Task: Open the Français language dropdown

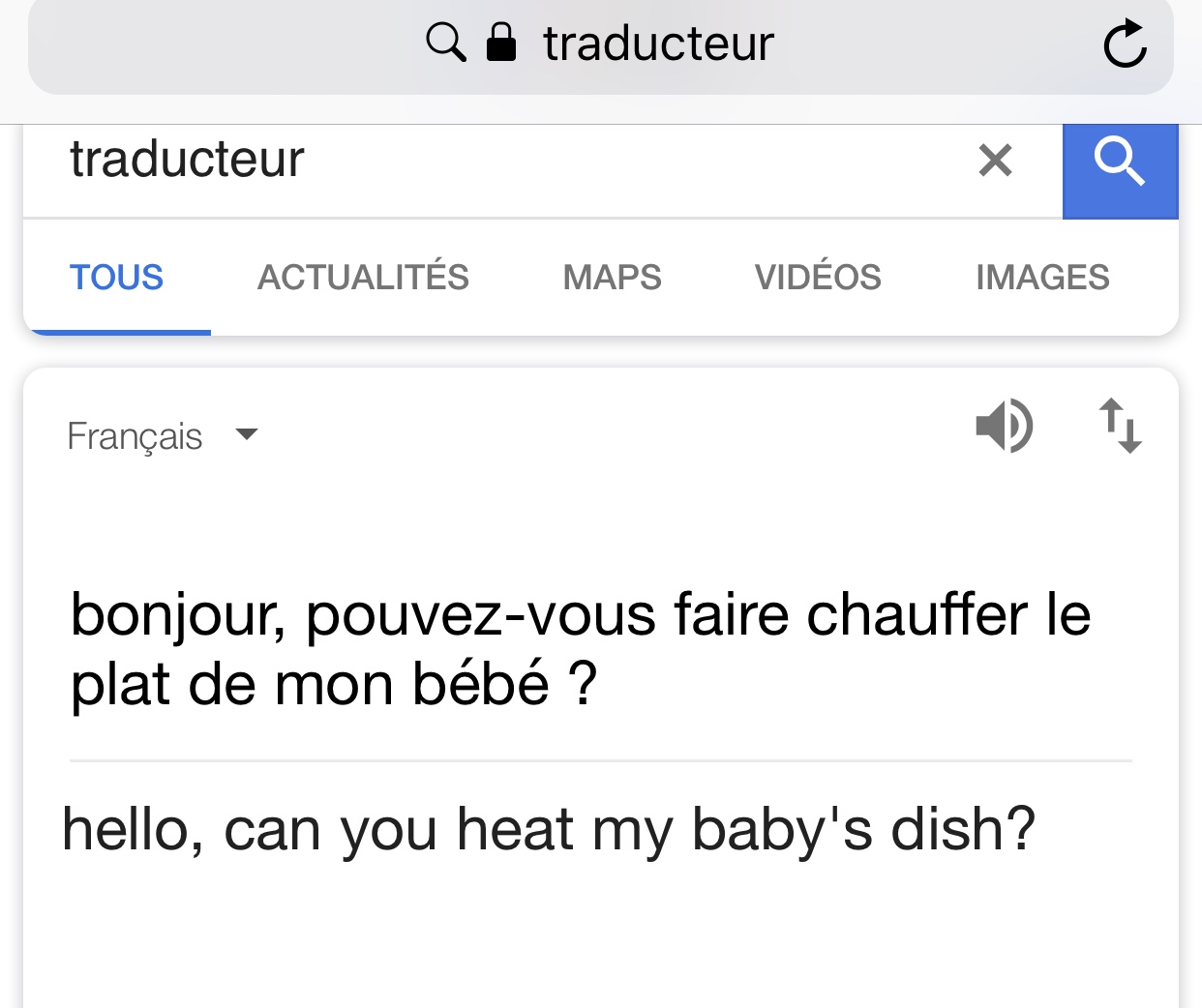Action: pos(135,436)
